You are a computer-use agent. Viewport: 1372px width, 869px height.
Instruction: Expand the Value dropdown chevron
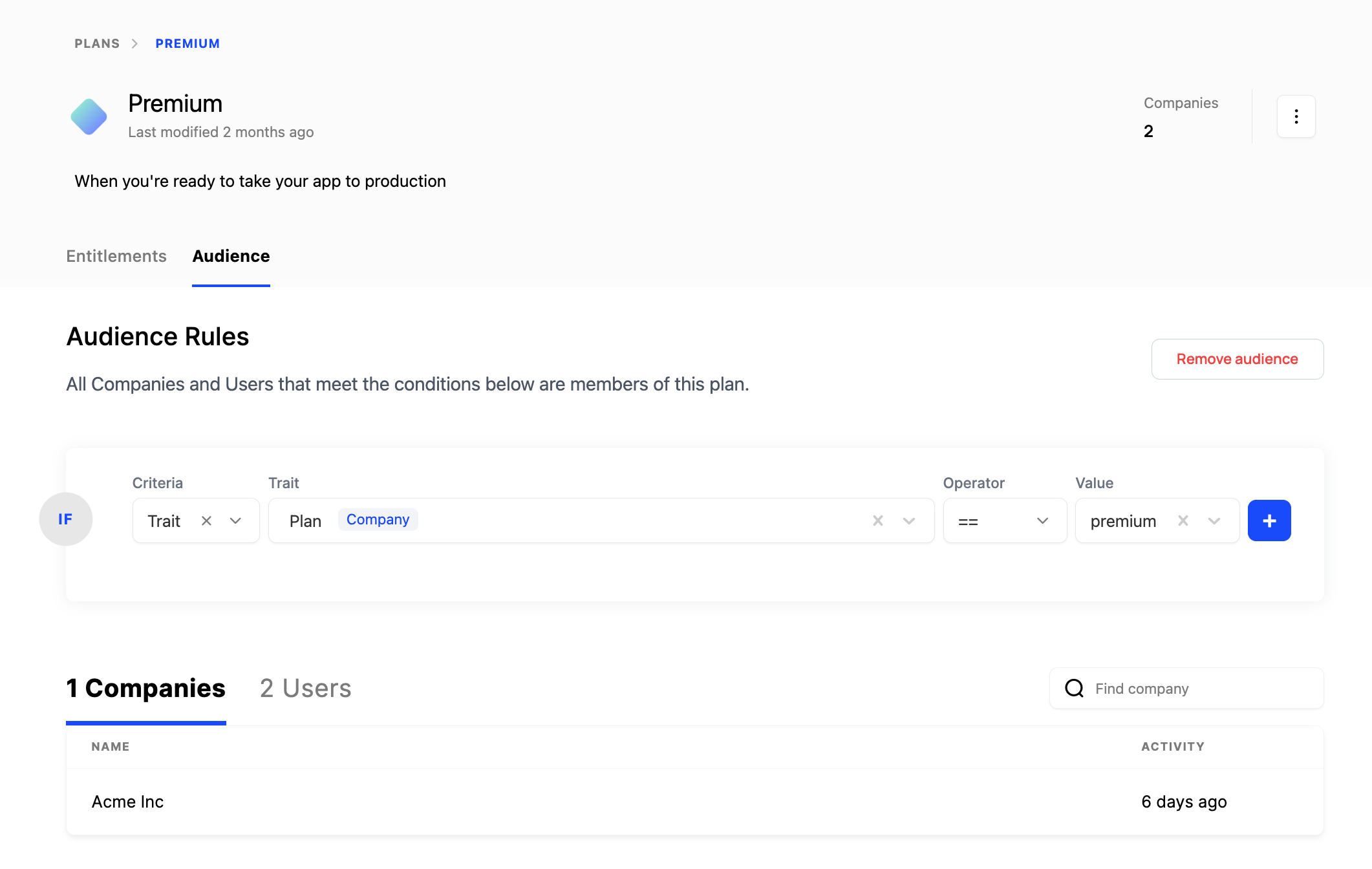pos(1214,520)
